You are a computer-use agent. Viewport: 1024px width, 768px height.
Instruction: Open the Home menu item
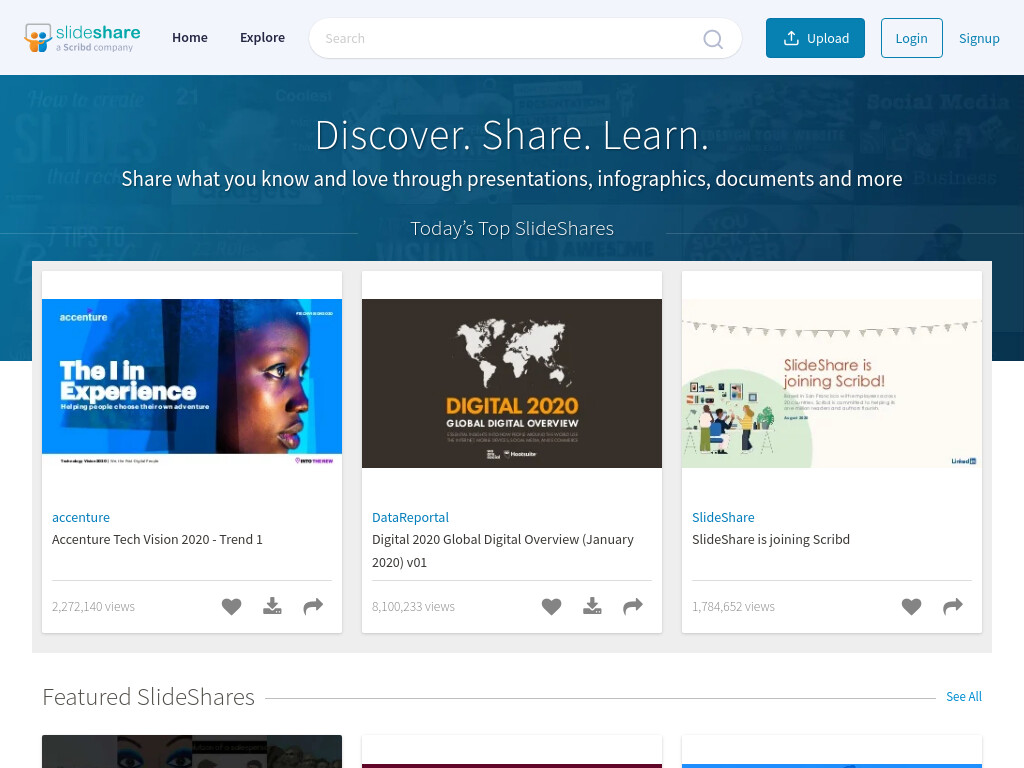[190, 38]
